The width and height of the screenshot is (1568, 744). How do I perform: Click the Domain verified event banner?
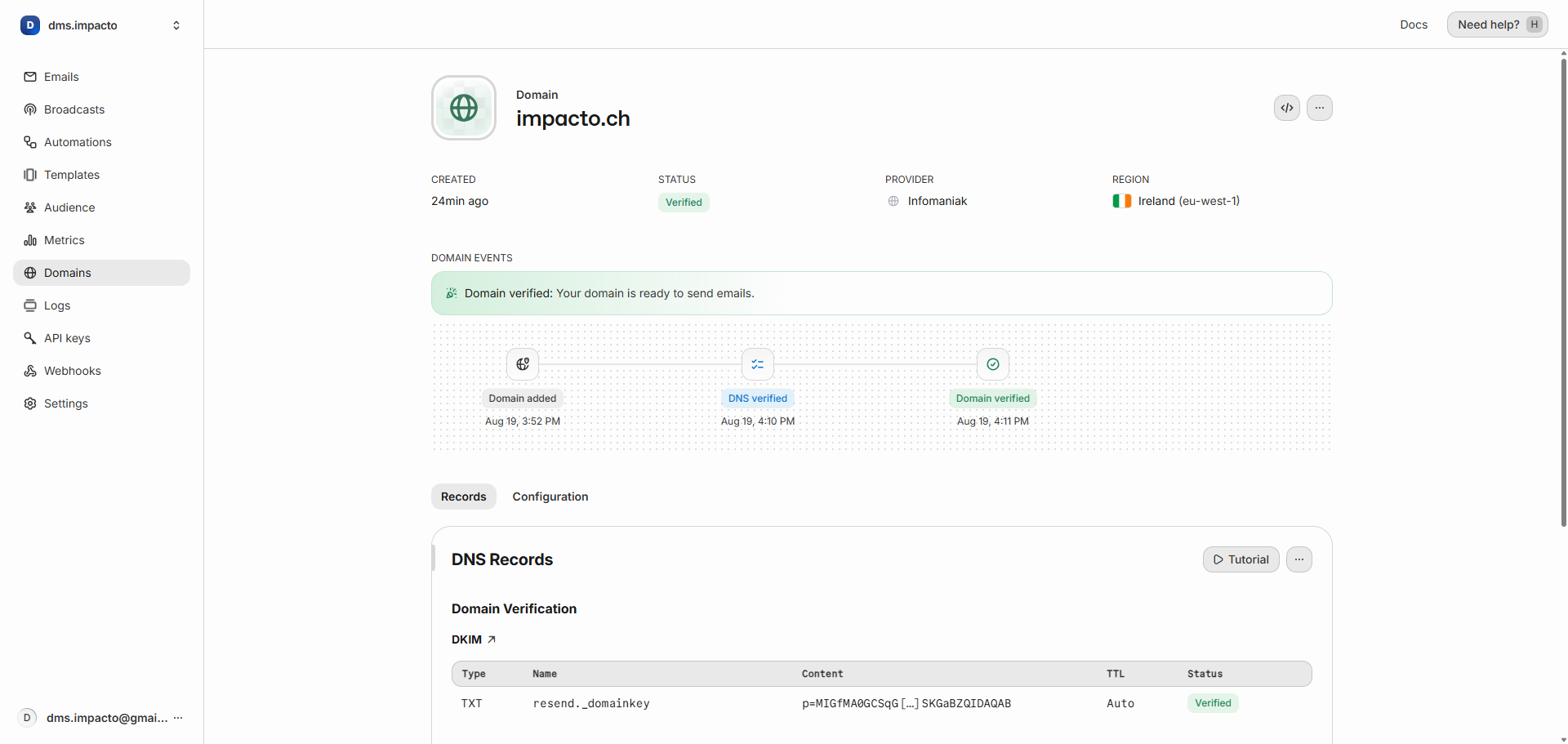pyautogui.click(x=882, y=293)
